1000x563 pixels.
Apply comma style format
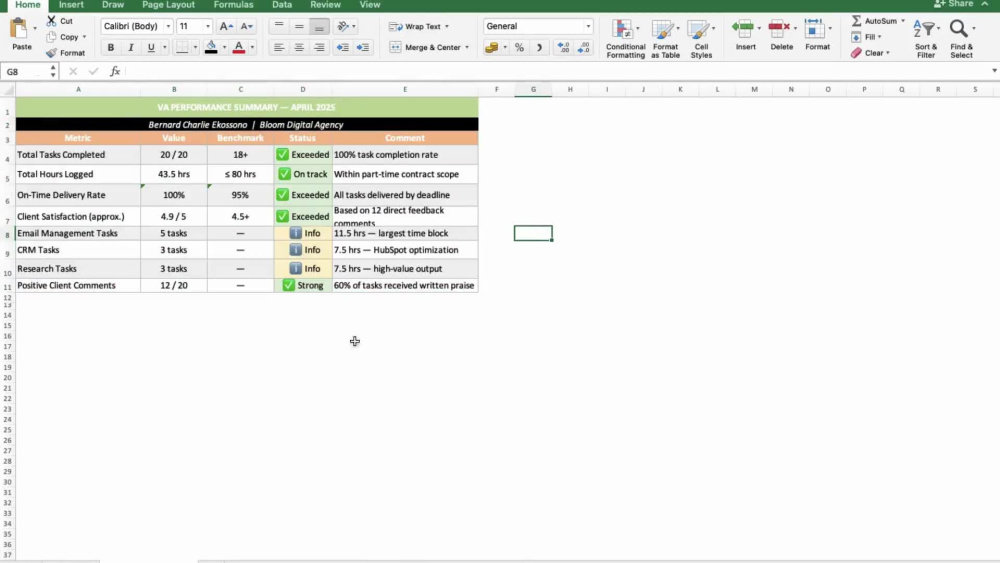(540, 47)
